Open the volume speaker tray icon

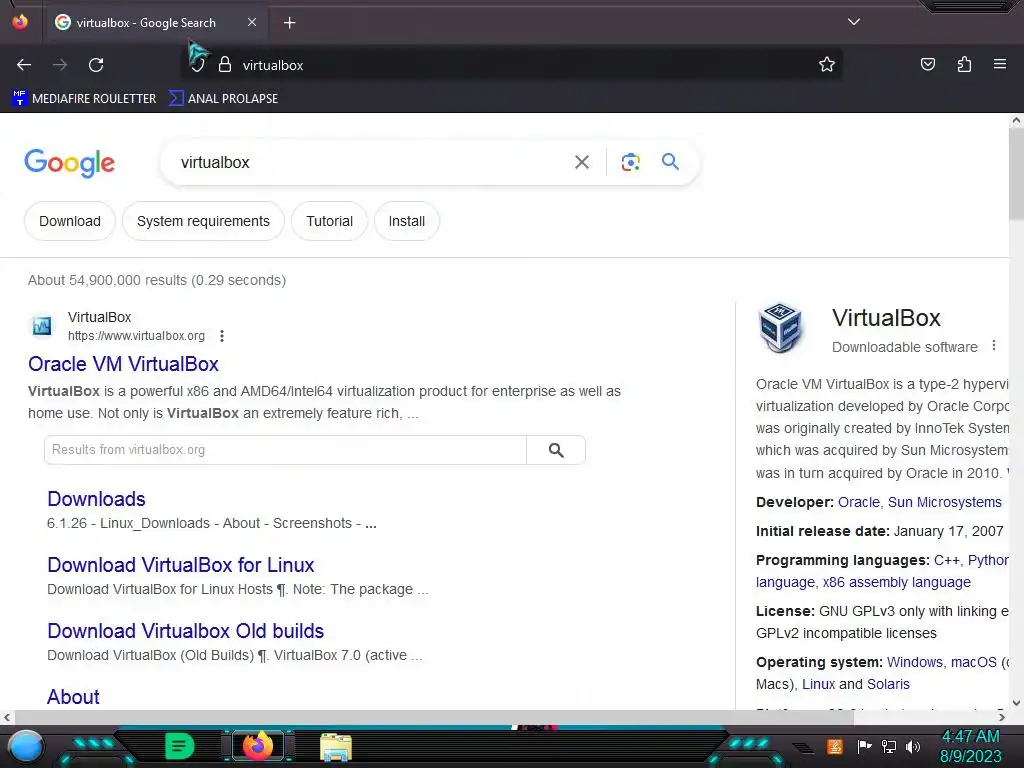point(913,746)
